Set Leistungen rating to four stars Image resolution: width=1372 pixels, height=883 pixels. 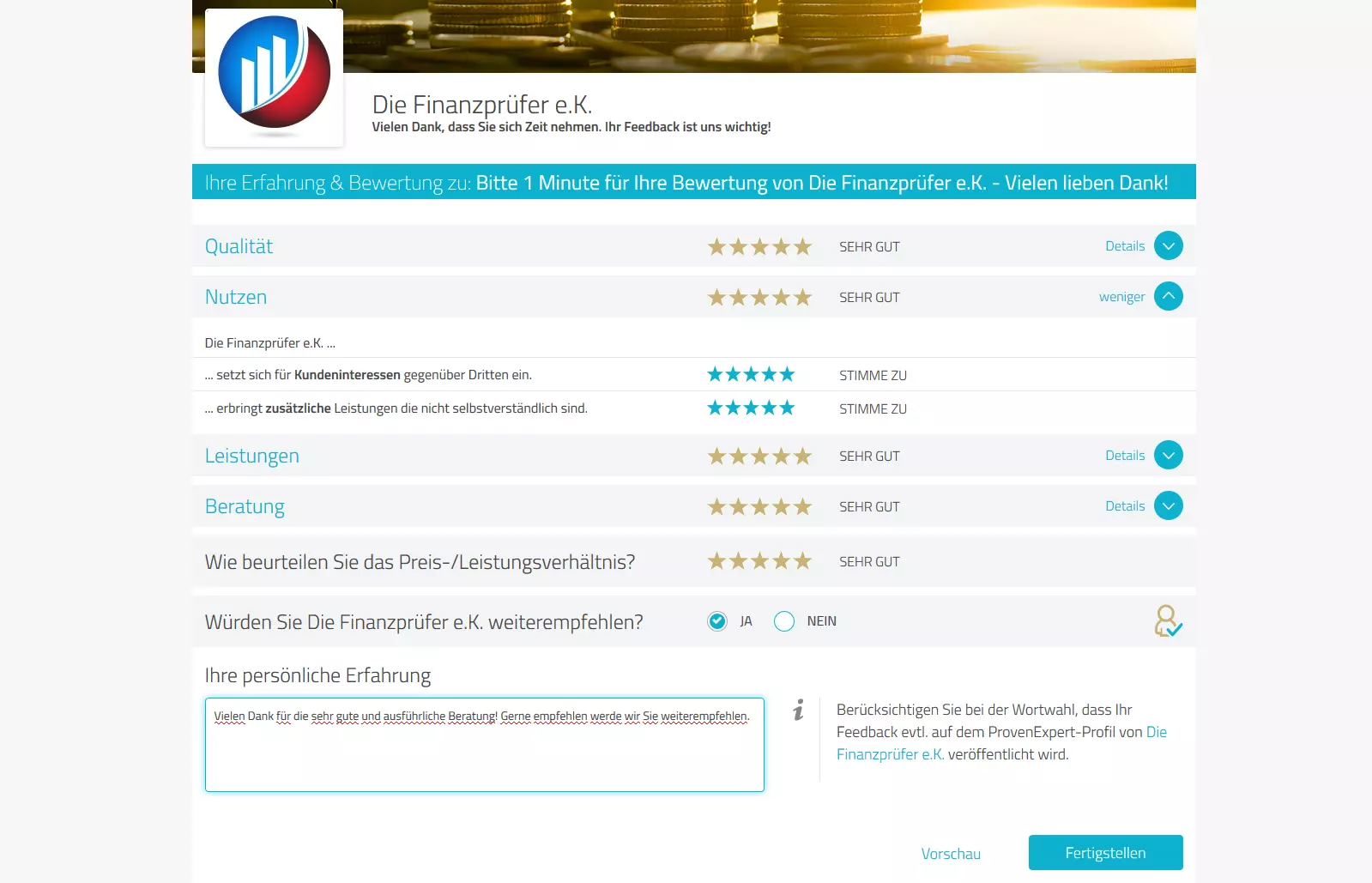tap(781, 457)
